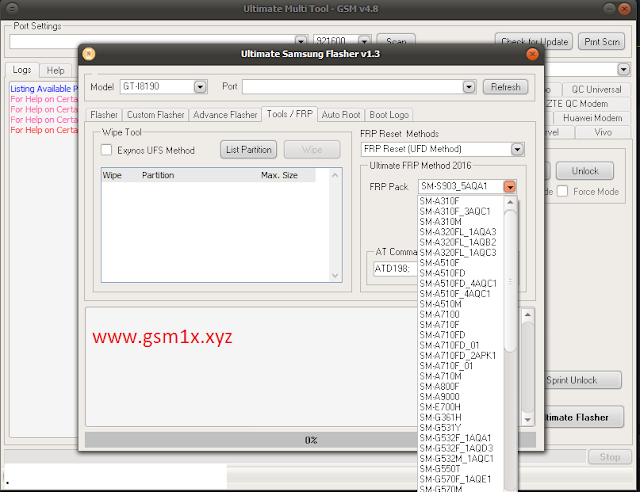Open the Boot Logo tab
The height and width of the screenshot is (492, 640).
(x=389, y=115)
